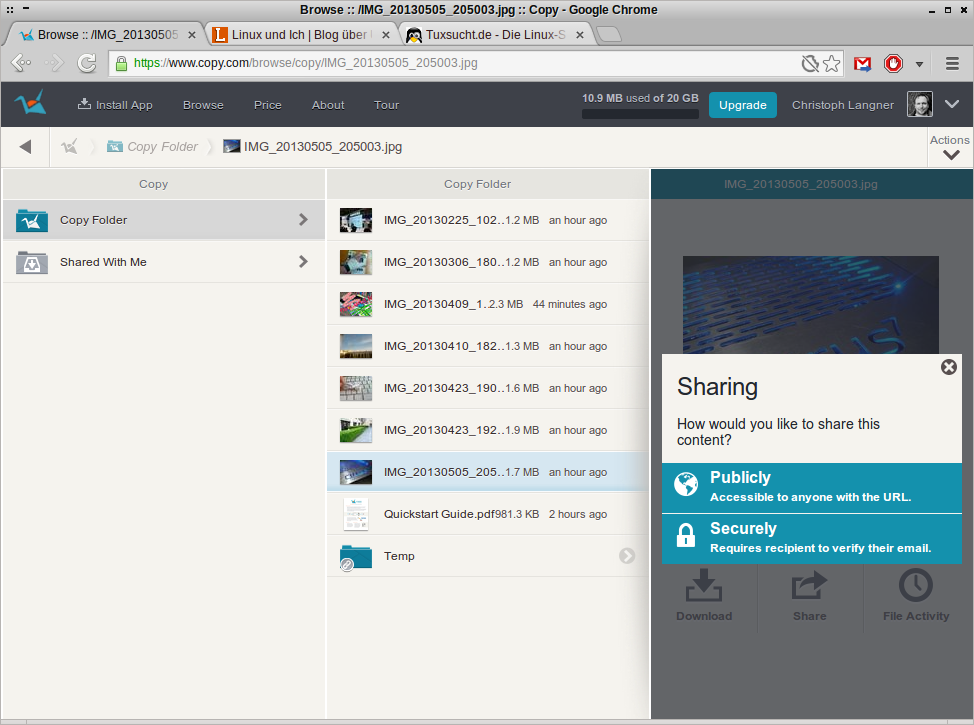Screen dimensions: 974x725
Task: Switch to Tuxsucht.de browser tab
Action: [x=497, y=35]
